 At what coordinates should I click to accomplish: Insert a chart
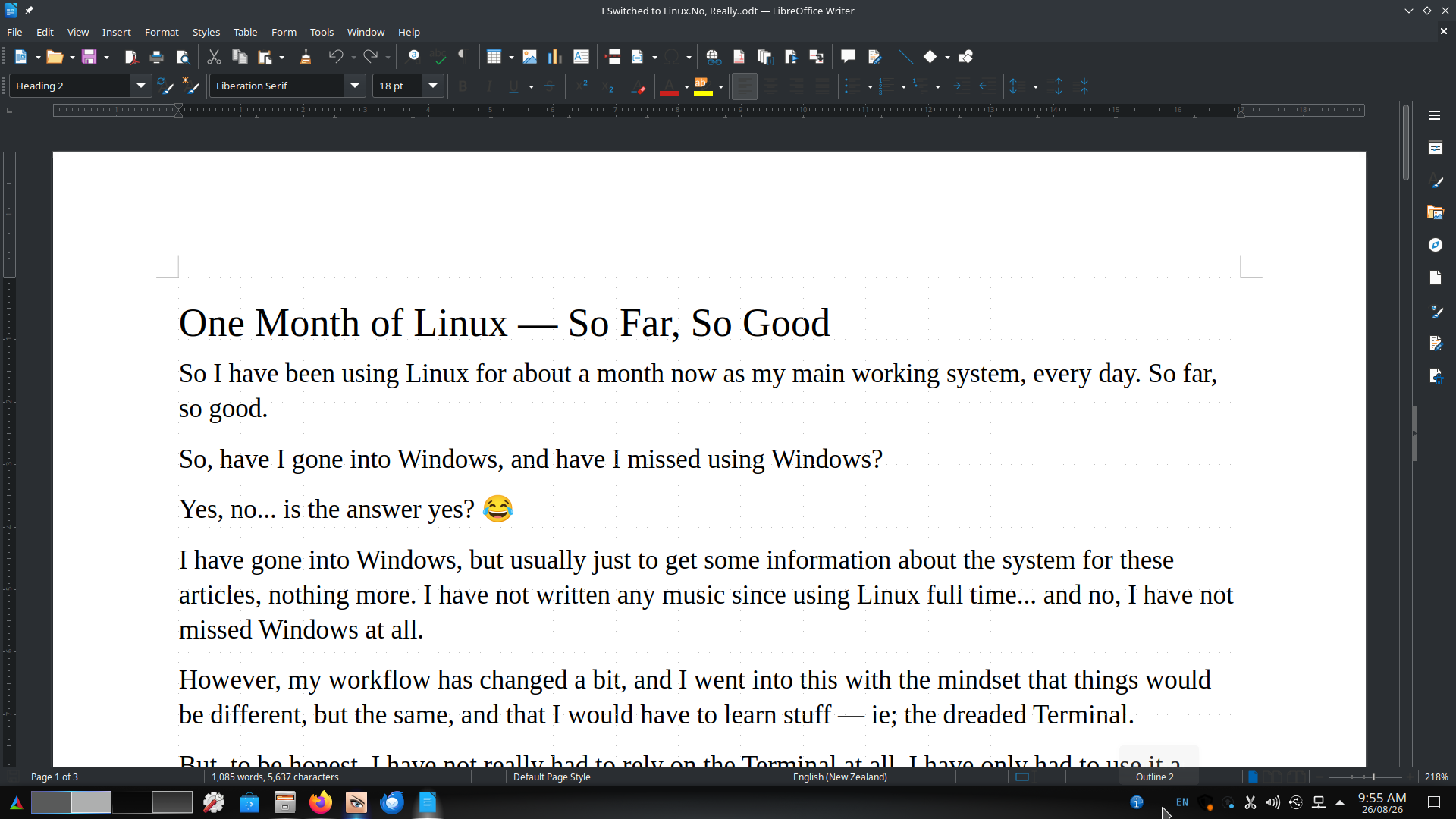pyautogui.click(x=554, y=57)
